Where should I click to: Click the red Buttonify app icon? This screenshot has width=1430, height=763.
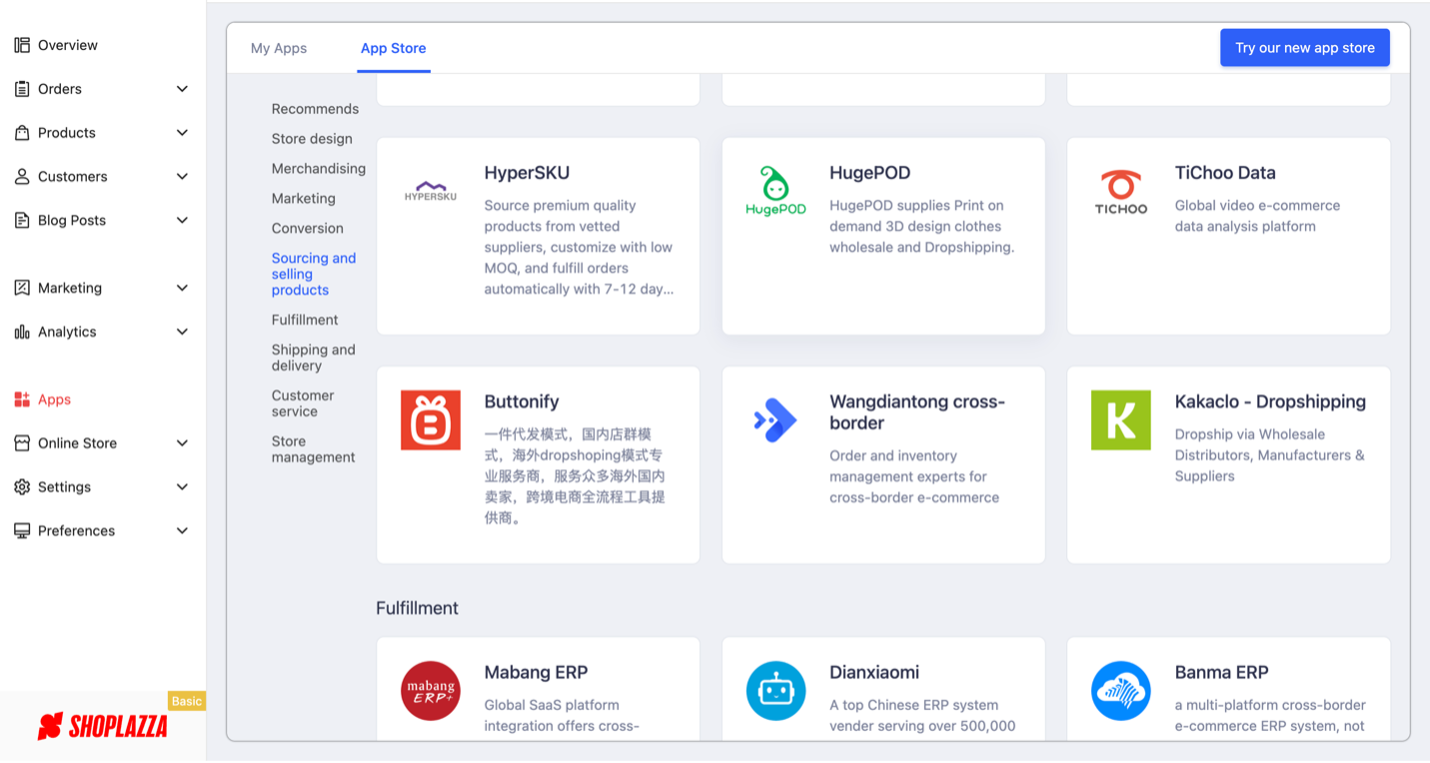tap(430, 420)
